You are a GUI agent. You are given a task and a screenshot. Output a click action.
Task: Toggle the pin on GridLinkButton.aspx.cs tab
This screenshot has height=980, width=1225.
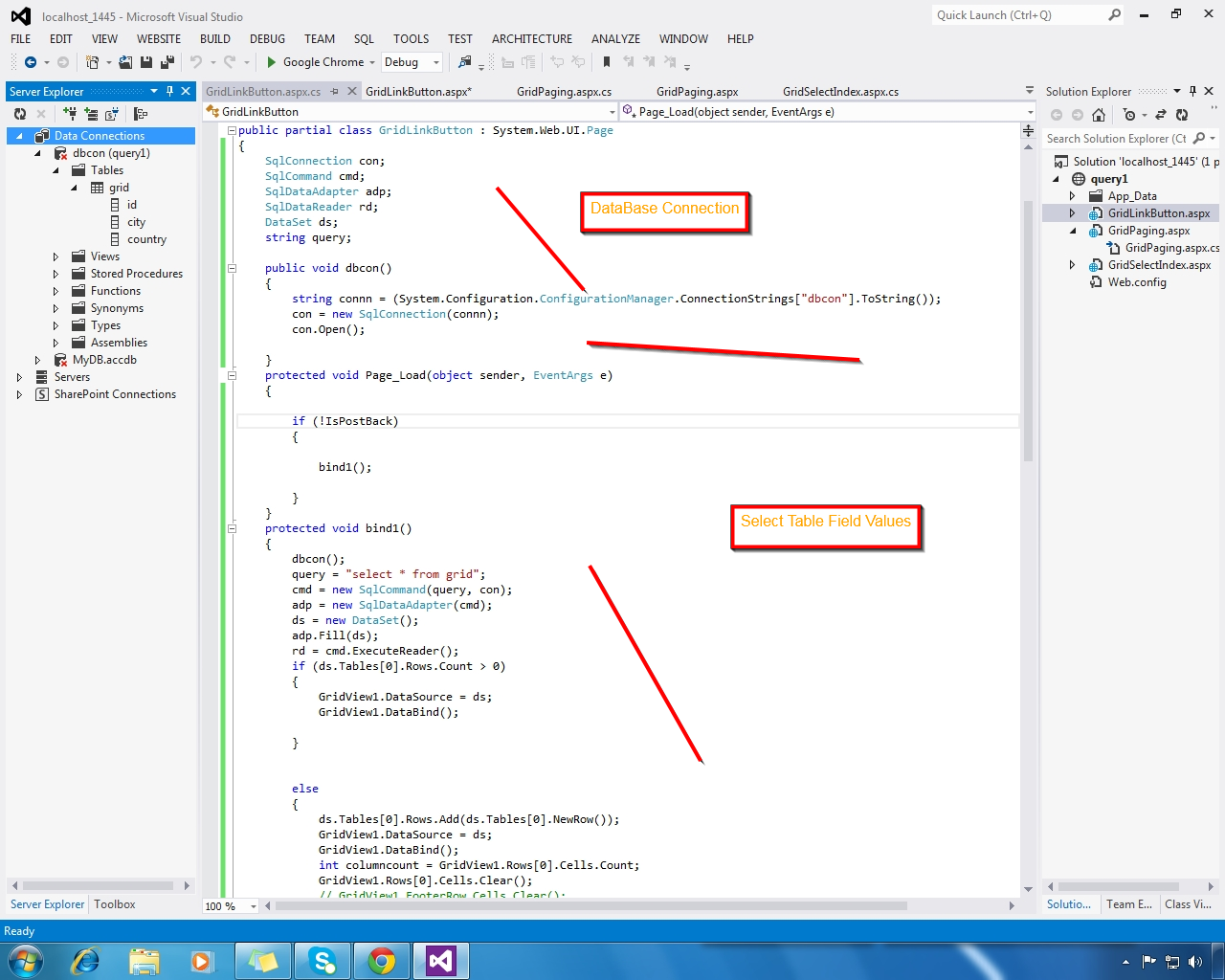click(333, 91)
